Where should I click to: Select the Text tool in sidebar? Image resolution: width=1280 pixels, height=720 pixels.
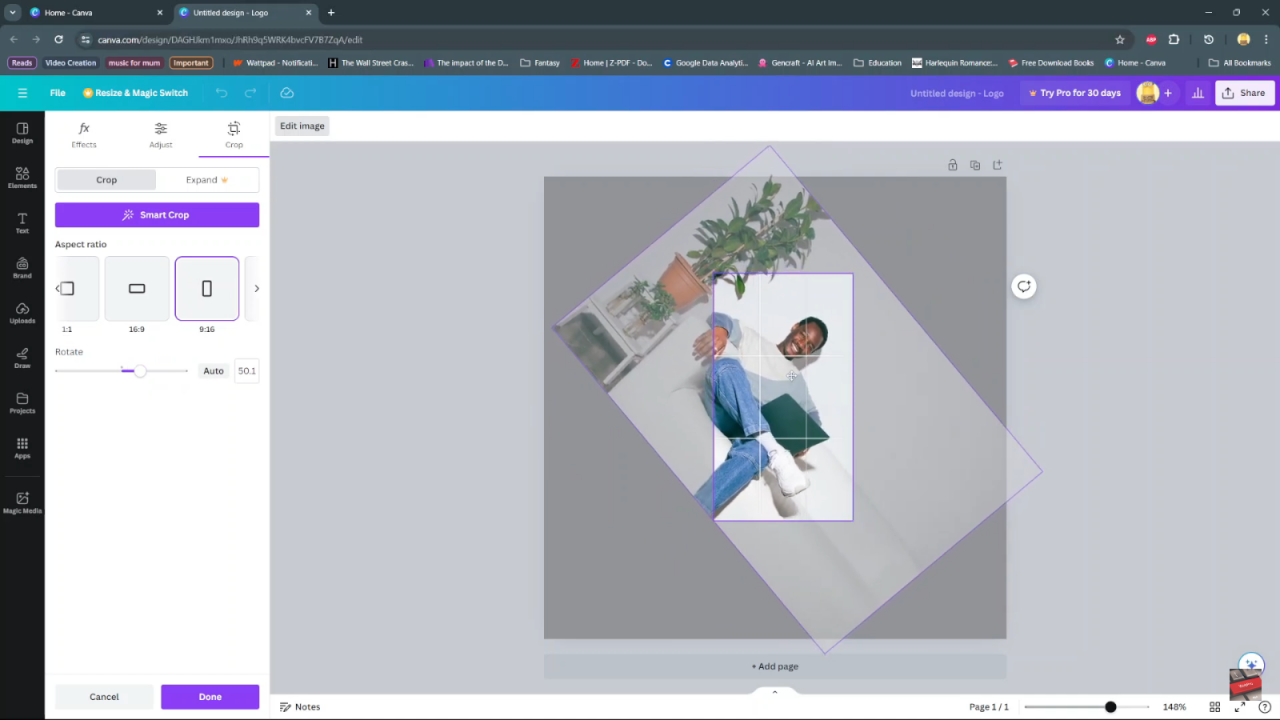[x=22, y=222]
